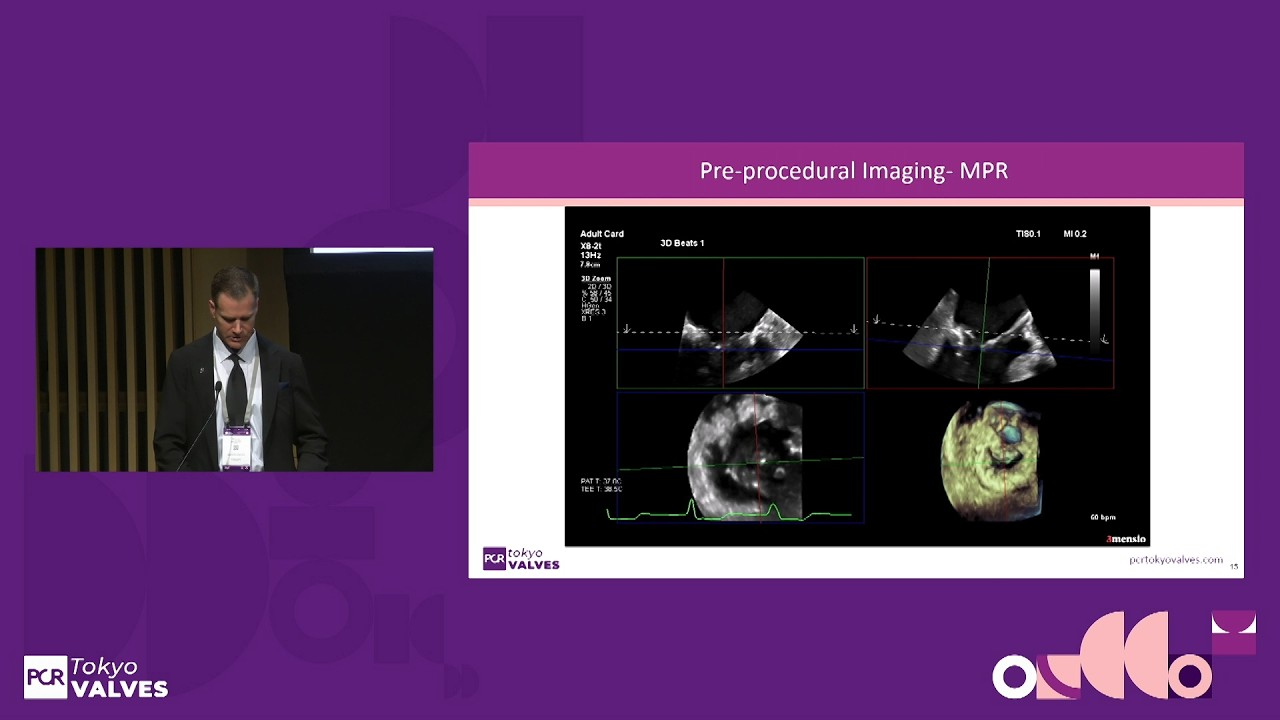
Task: Click the '3D Zoom' mode label
Action: point(596,279)
